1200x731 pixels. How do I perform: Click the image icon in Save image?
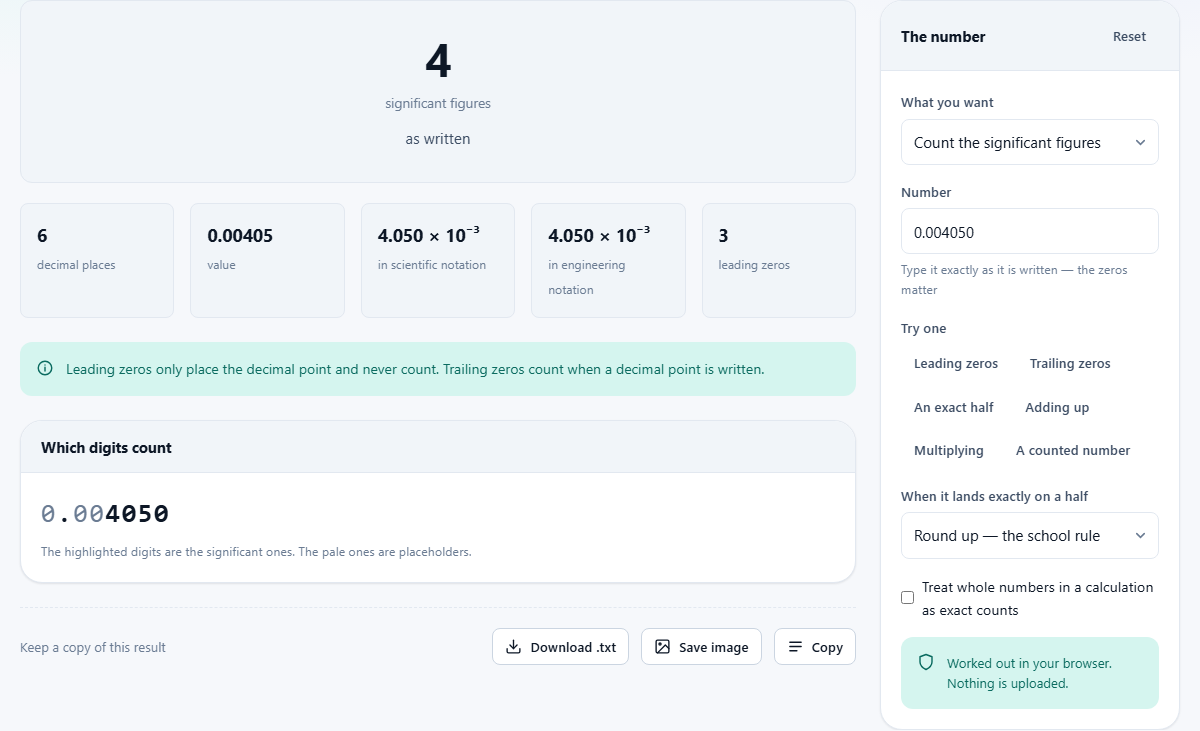point(662,647)
